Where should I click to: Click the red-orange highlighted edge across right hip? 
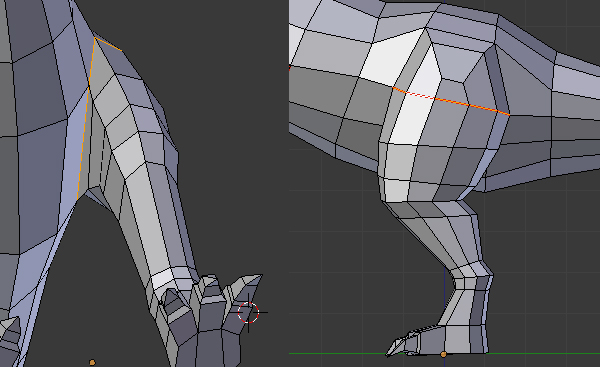pyautogui.click(x=452, y=101)
